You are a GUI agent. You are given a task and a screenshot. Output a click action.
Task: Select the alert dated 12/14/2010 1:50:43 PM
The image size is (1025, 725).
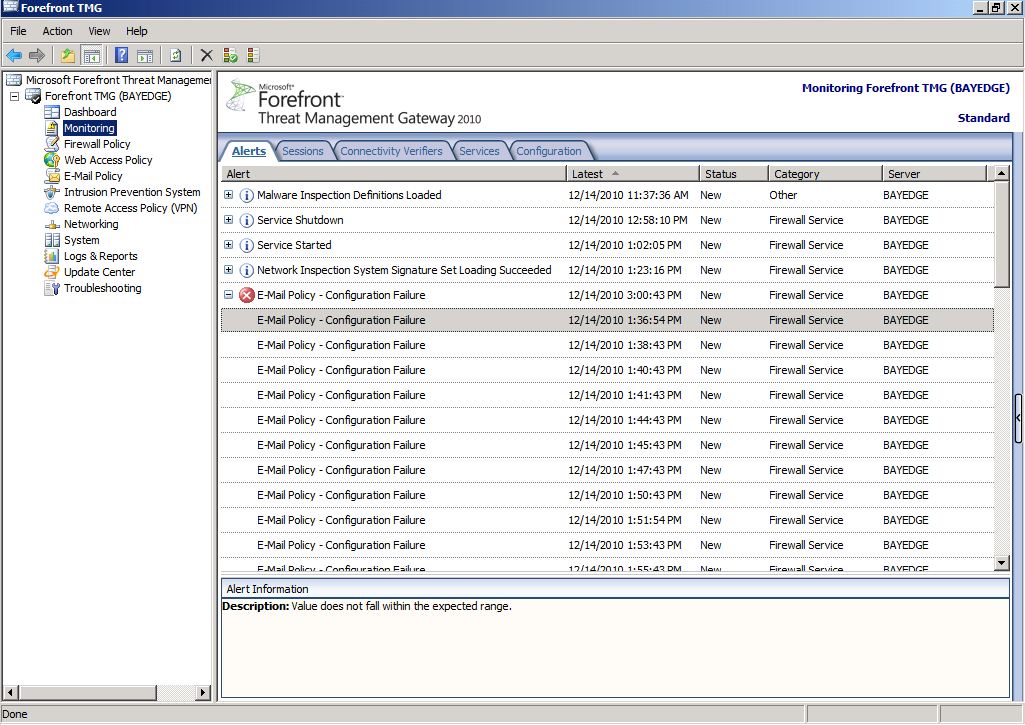(607, 495)
